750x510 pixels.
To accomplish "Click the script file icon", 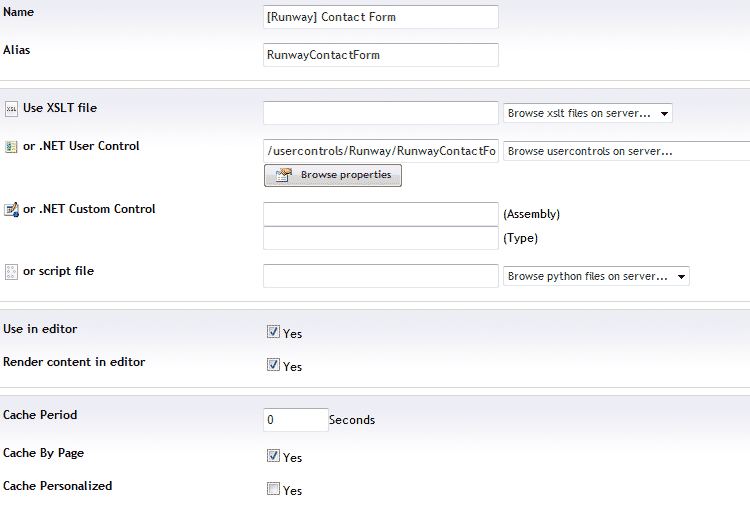I will 11,272.
